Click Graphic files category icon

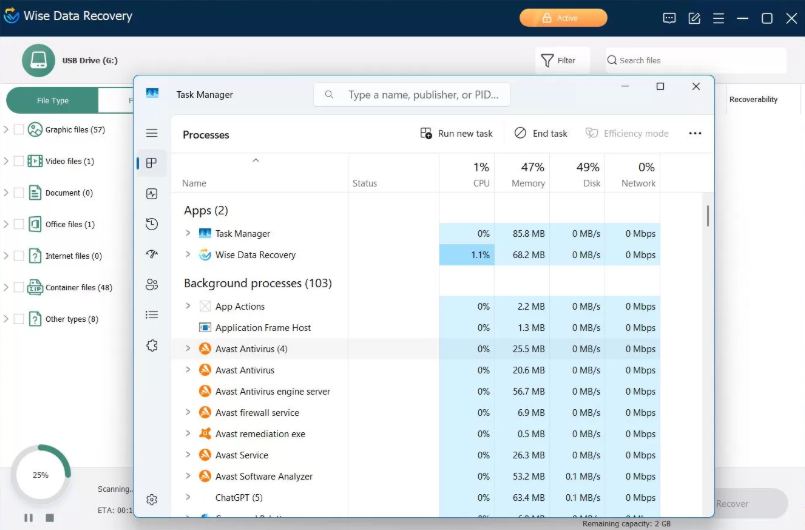[35, 129]
